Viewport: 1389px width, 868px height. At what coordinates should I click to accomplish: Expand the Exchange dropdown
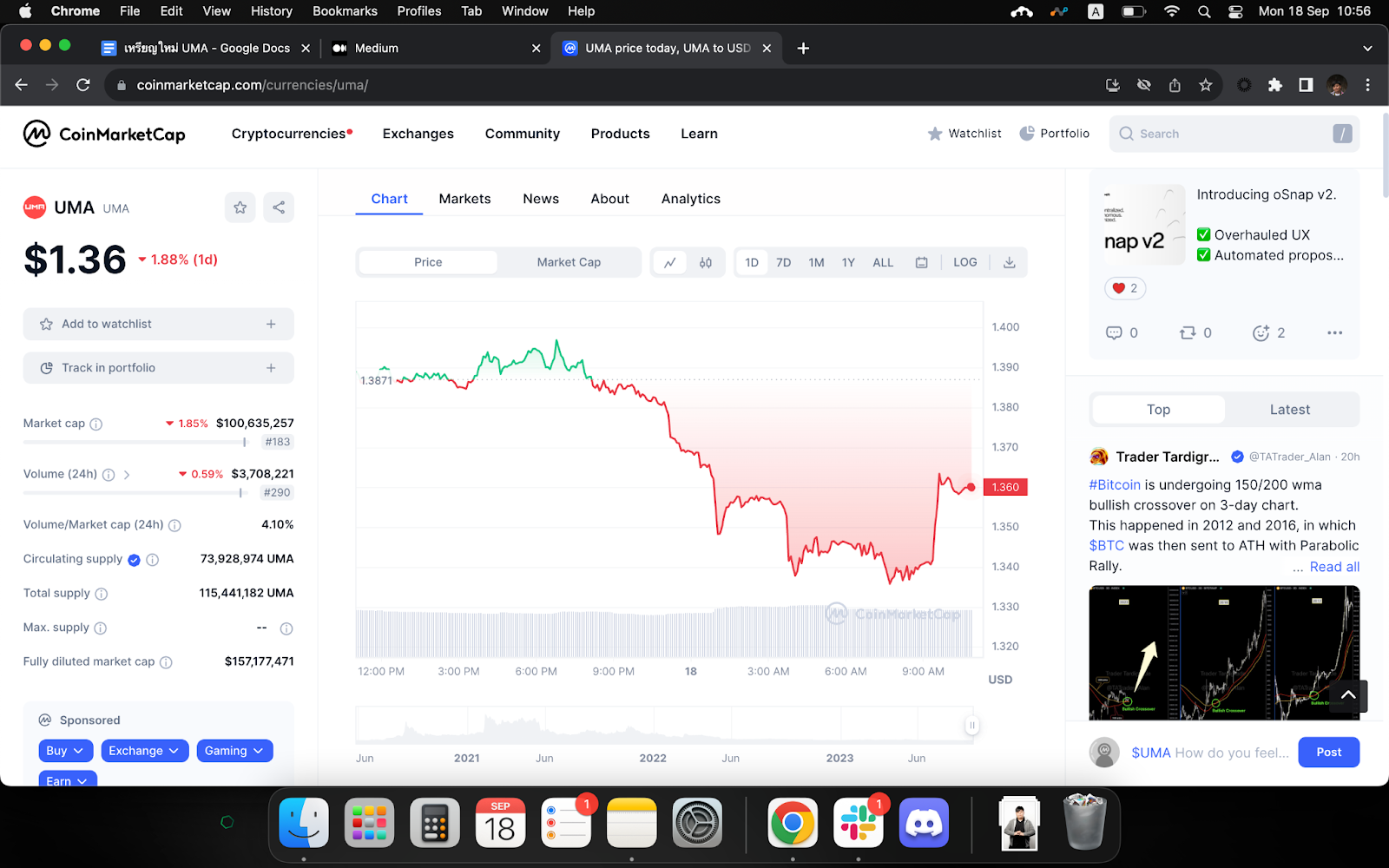coord(145,751)
